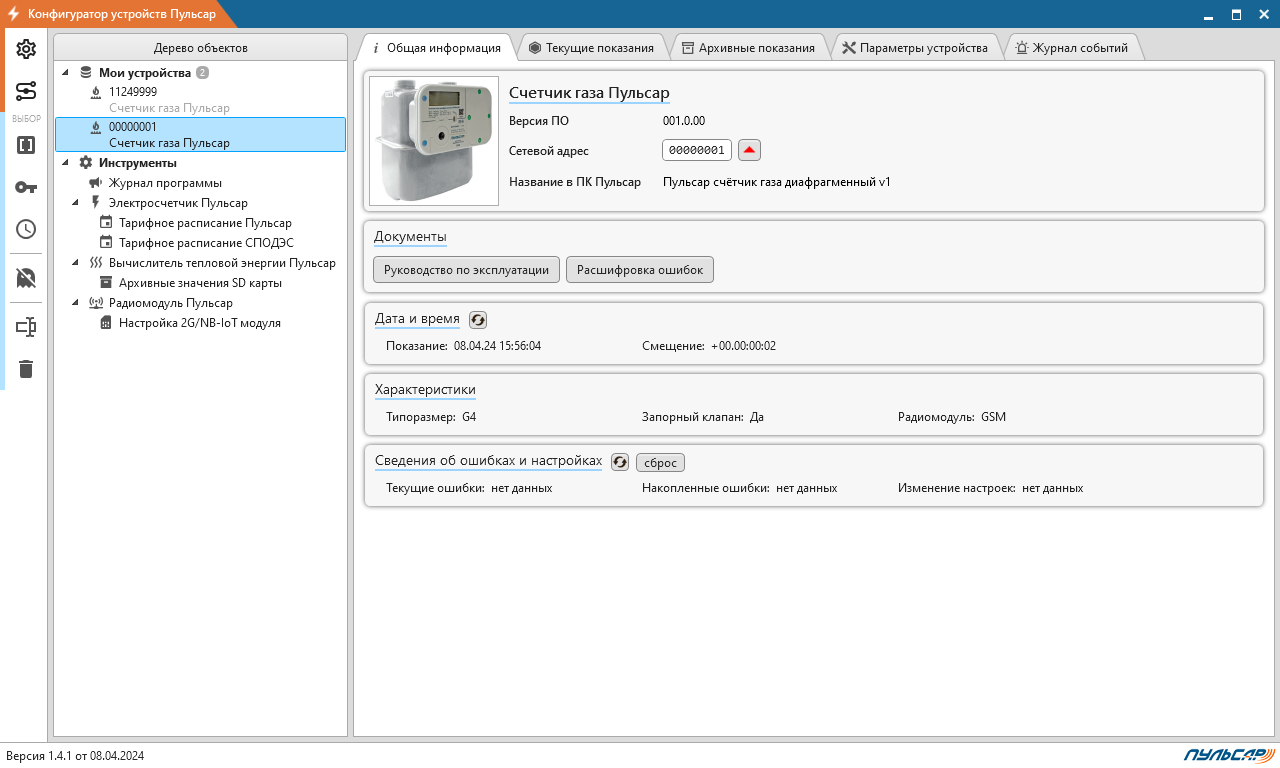This screenshot has width=1280, height=768.
Task: Click the SD card icon of Настройка 2G/NB-IoT модуля
Action: [x=106, y=323]
